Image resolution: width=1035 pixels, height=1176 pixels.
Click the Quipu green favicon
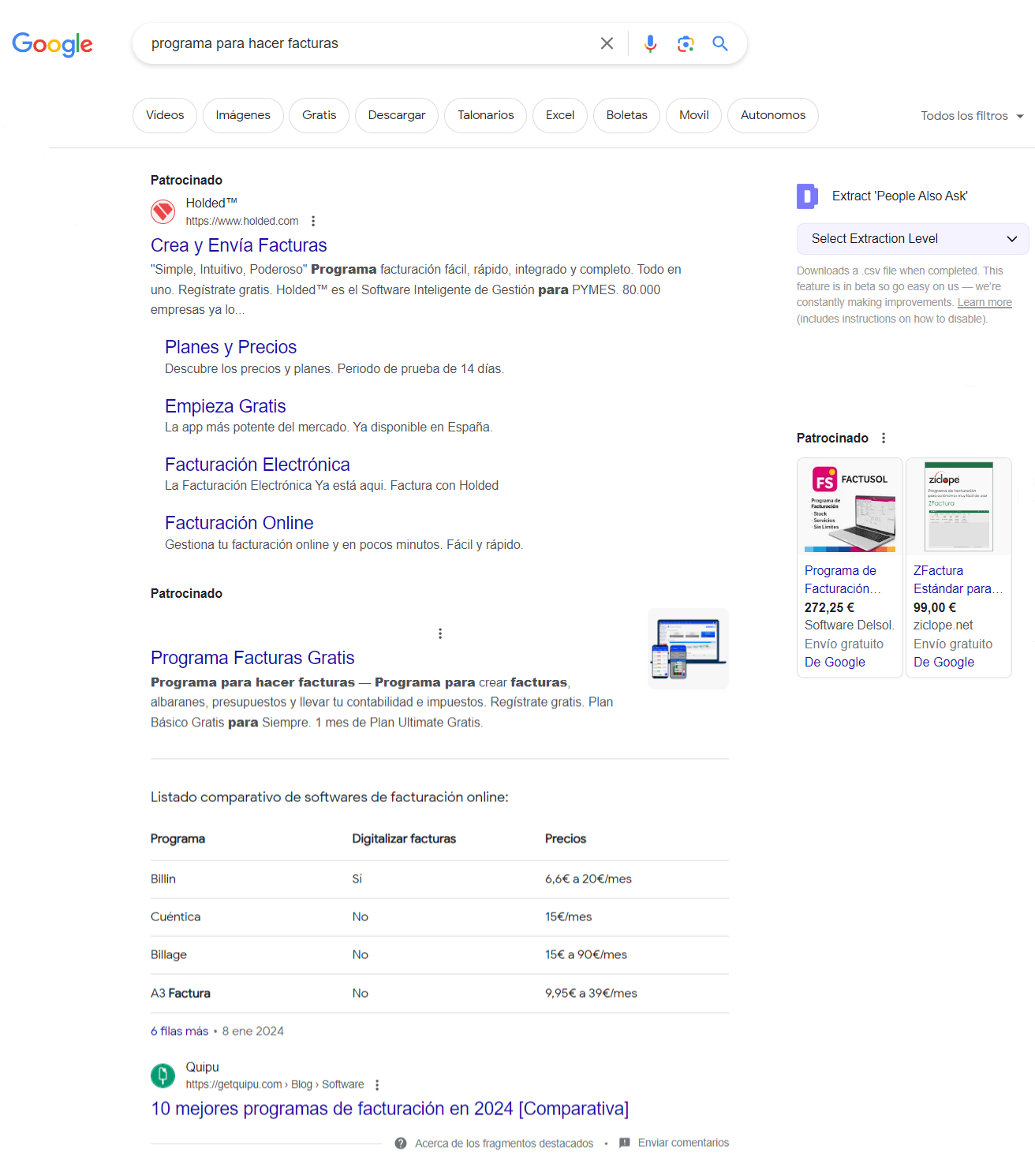tap(163, 1075)
